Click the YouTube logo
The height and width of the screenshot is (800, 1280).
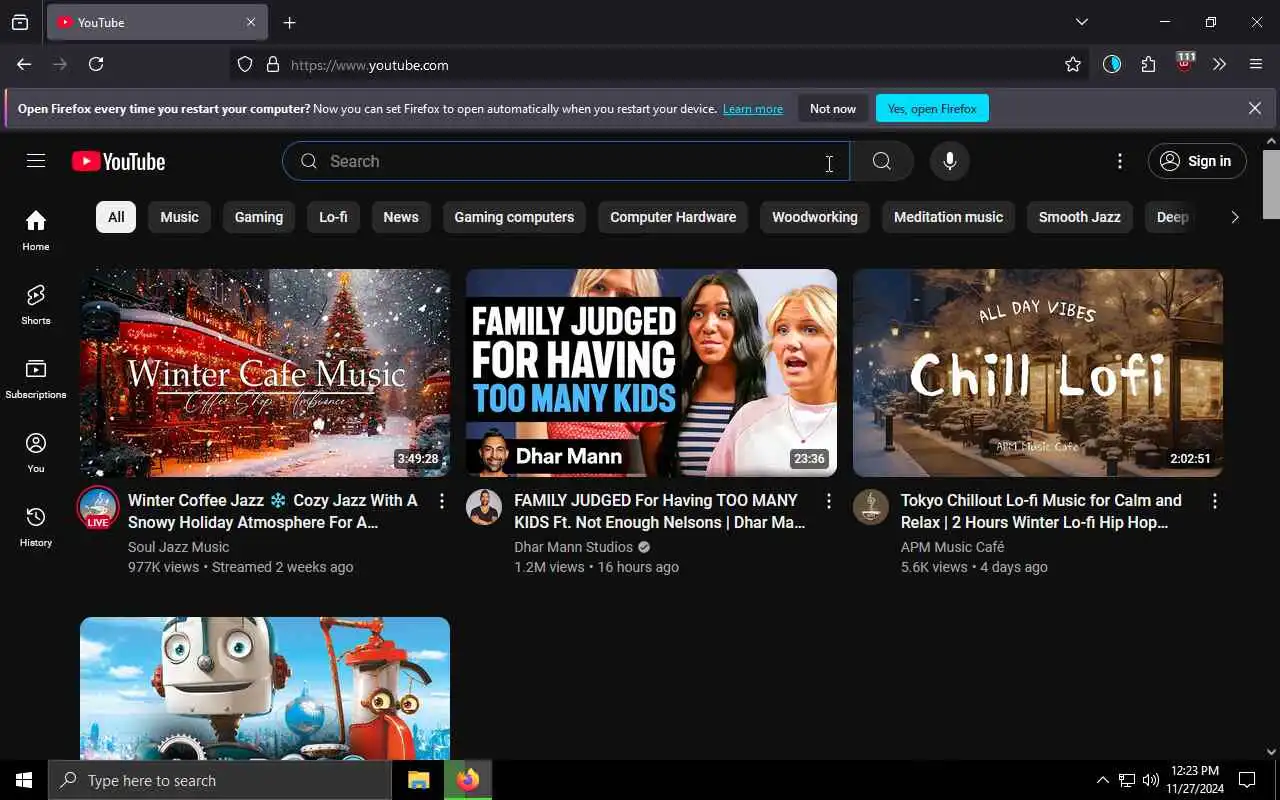pyautogui.click(x=119, y=162)
